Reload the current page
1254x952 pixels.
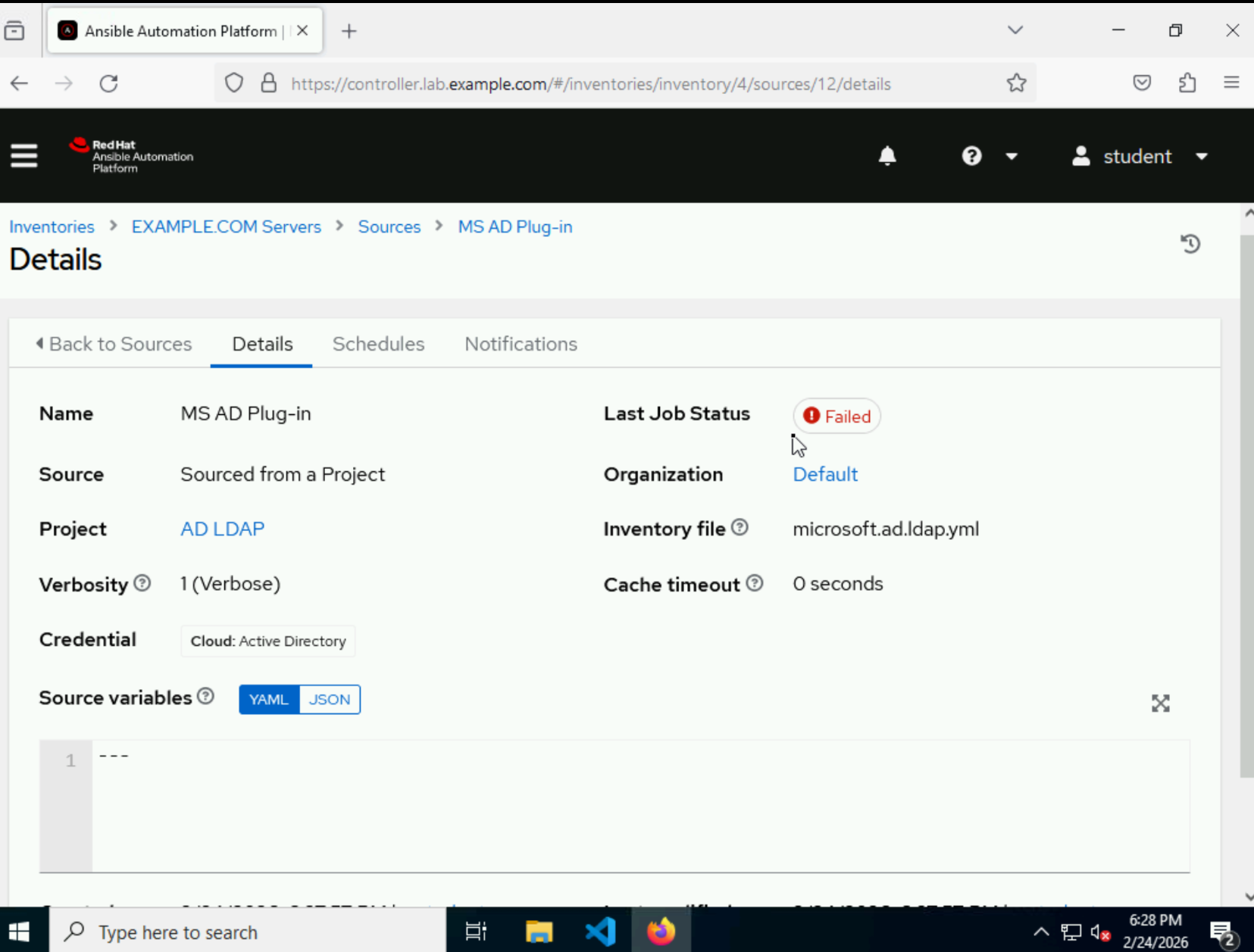(109, 83)
